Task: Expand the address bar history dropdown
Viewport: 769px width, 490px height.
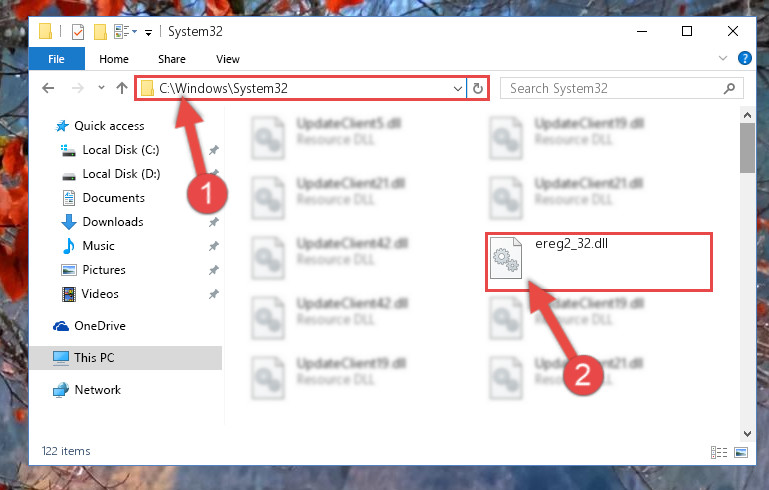Action: 458,89
